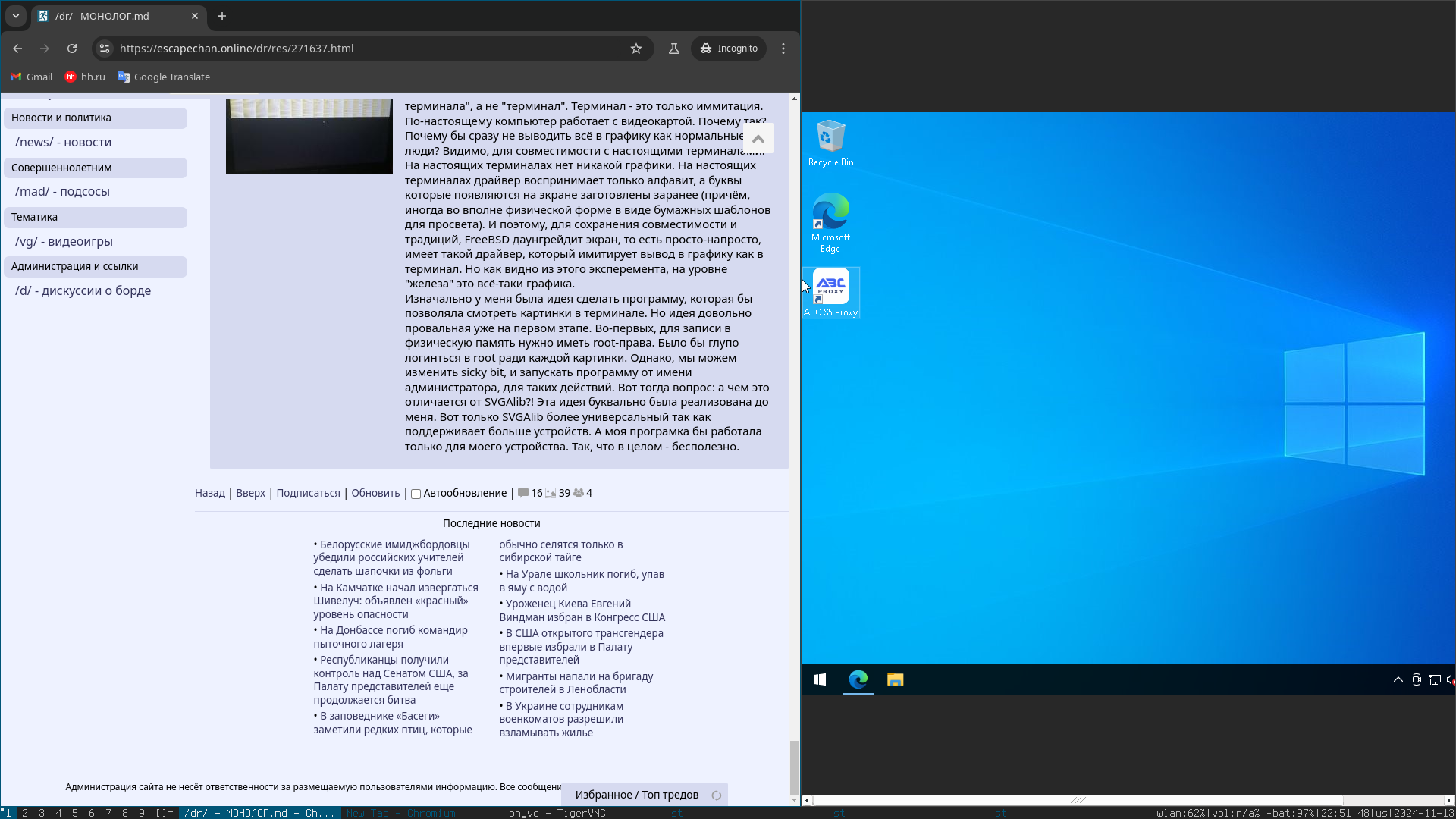
Task: Reload the page with refresh icon
Action: [x=72, y=49]
